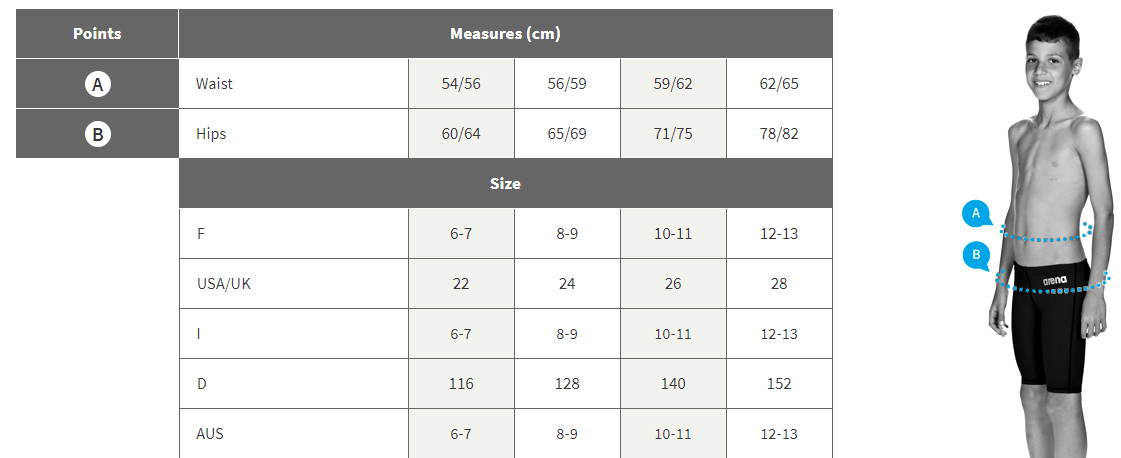Select the Waist row label

pyautogui.click(x=214, y=84)
